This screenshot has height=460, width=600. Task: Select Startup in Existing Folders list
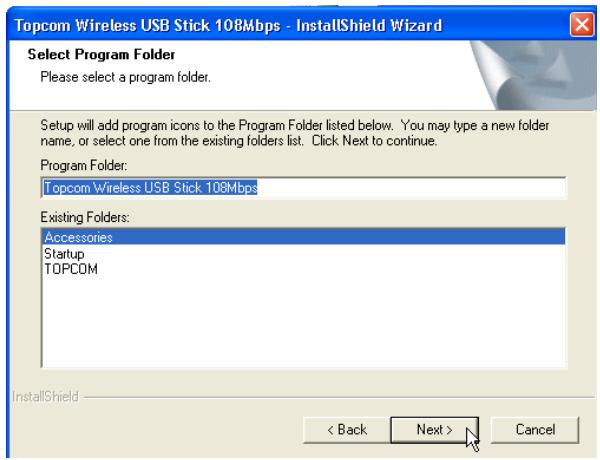64,254
